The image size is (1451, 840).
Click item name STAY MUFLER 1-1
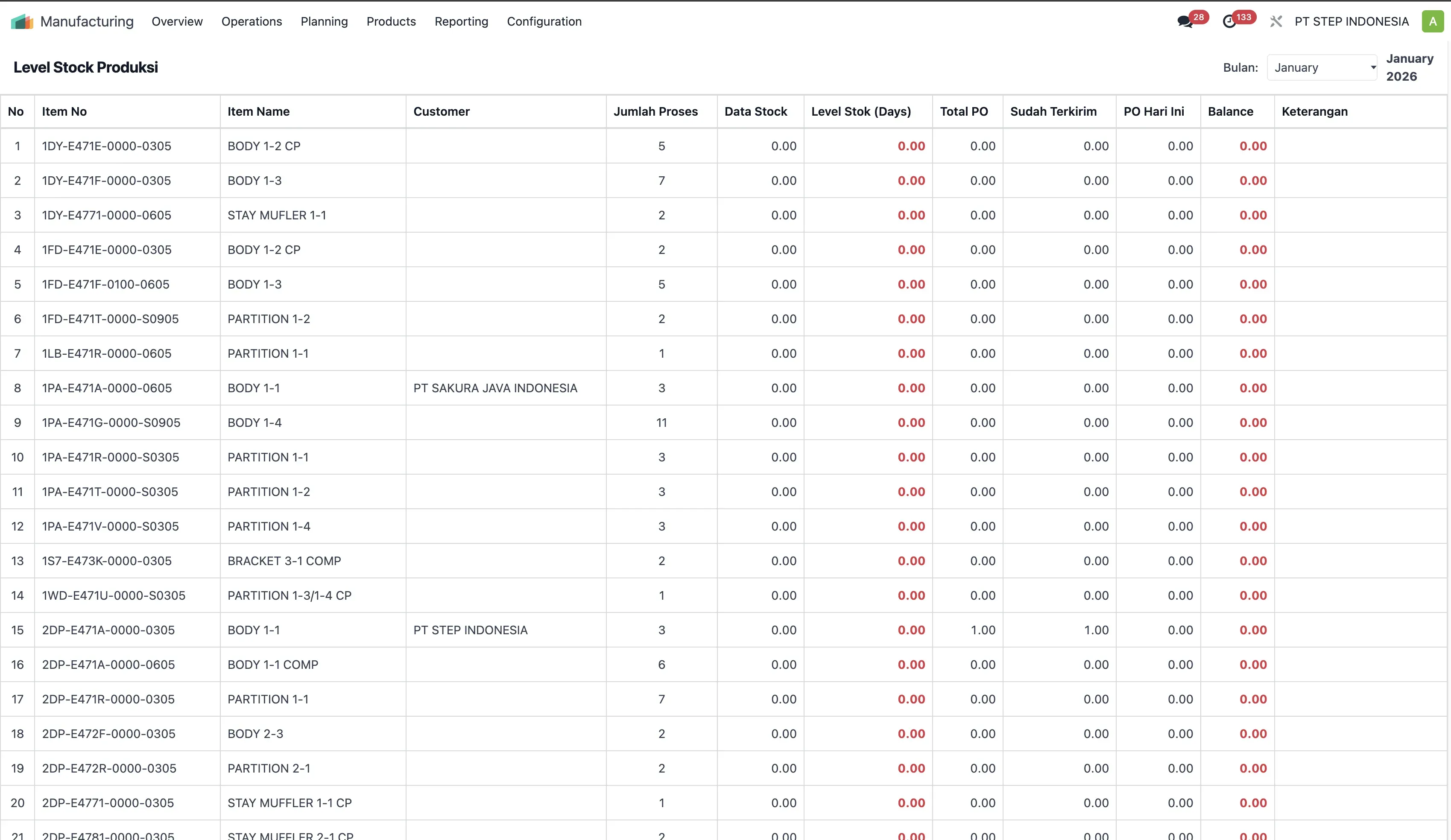pos(277,215)
